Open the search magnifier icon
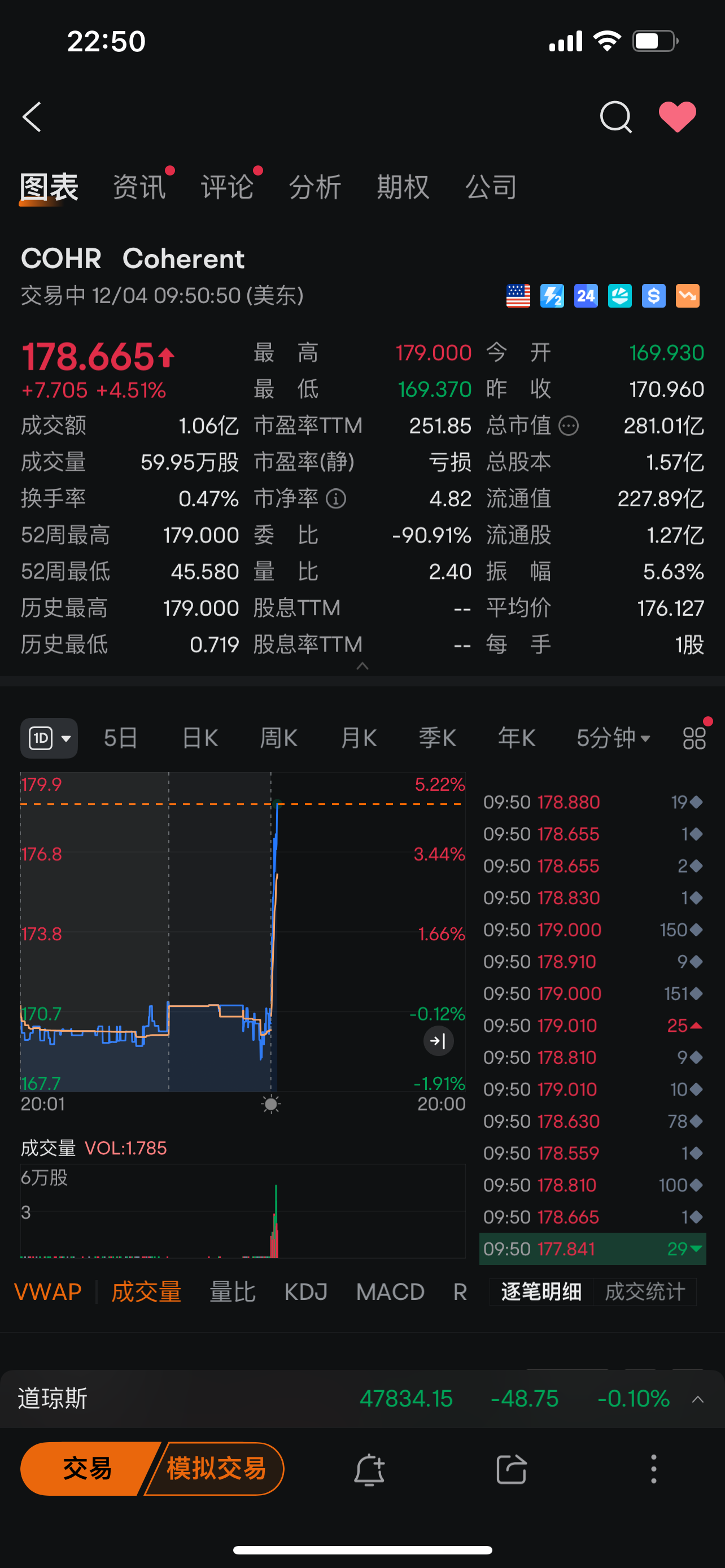This screenshot has width=725, height=1568. 615,117
